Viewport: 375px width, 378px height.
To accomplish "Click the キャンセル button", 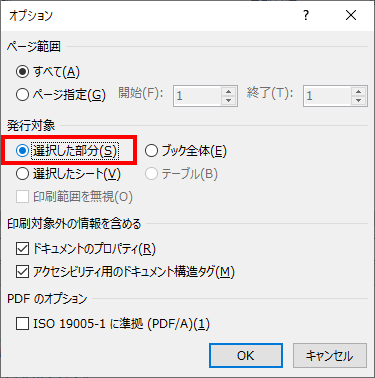I will [330, 356].
